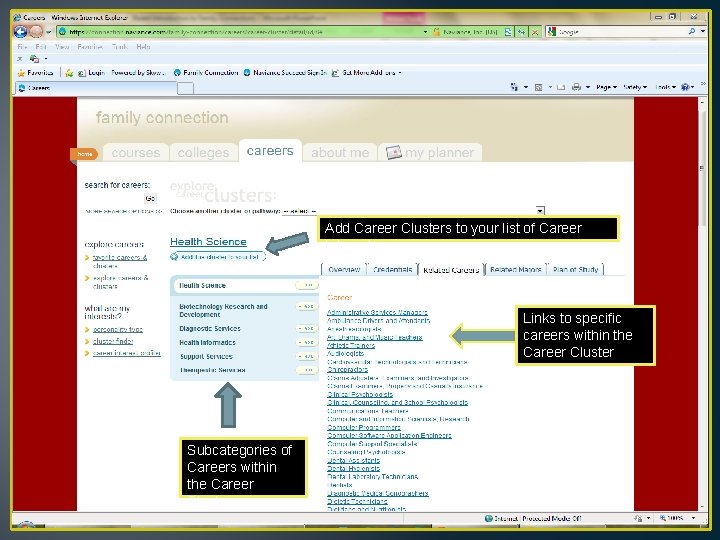Click the add button for Health Informatics
Image resolution: width=720 pixels, height=540 pixels.
[306, 343]
